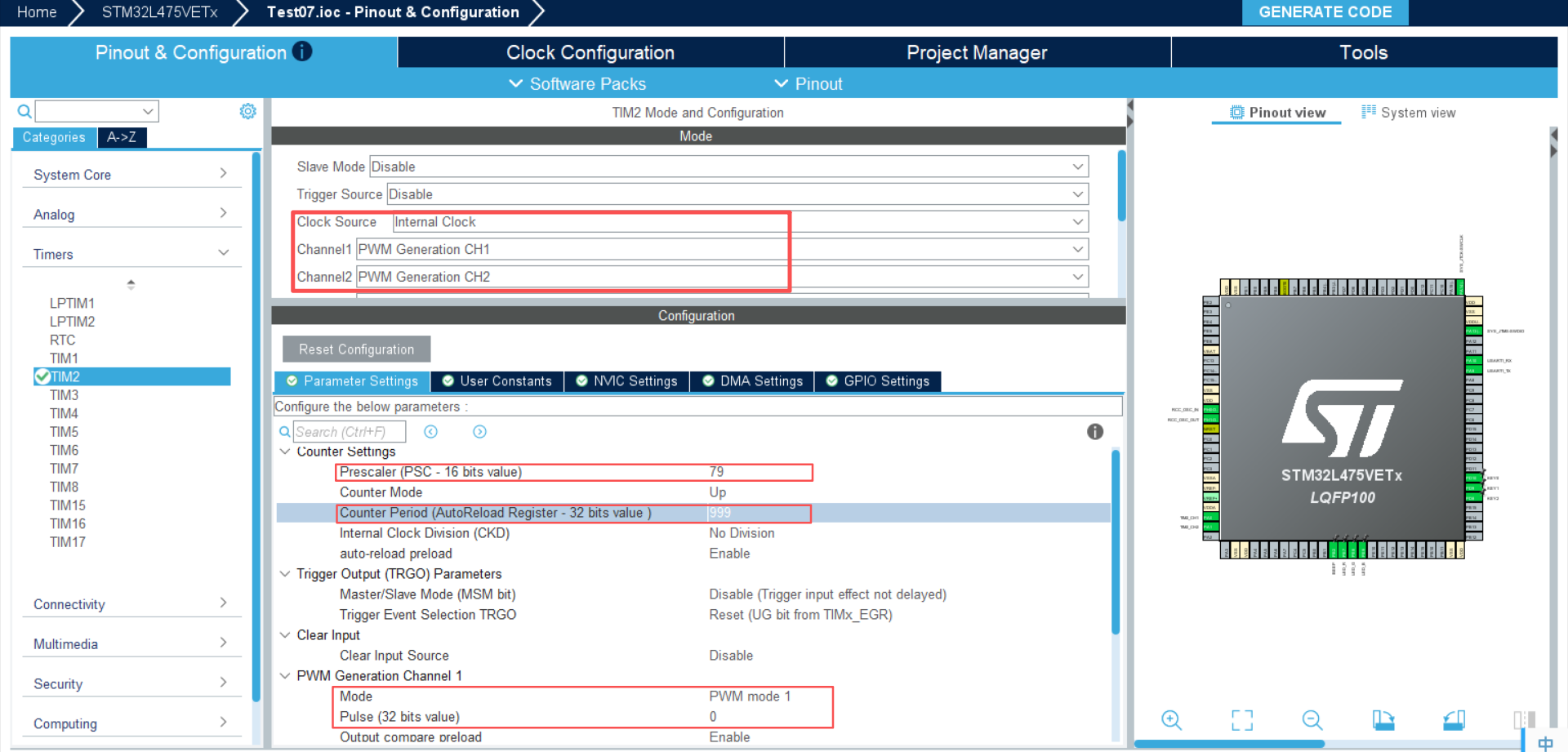This screenshot has width=1568, height=752.
Task: Click the Prescaler value 79
Action: [716, 472]
